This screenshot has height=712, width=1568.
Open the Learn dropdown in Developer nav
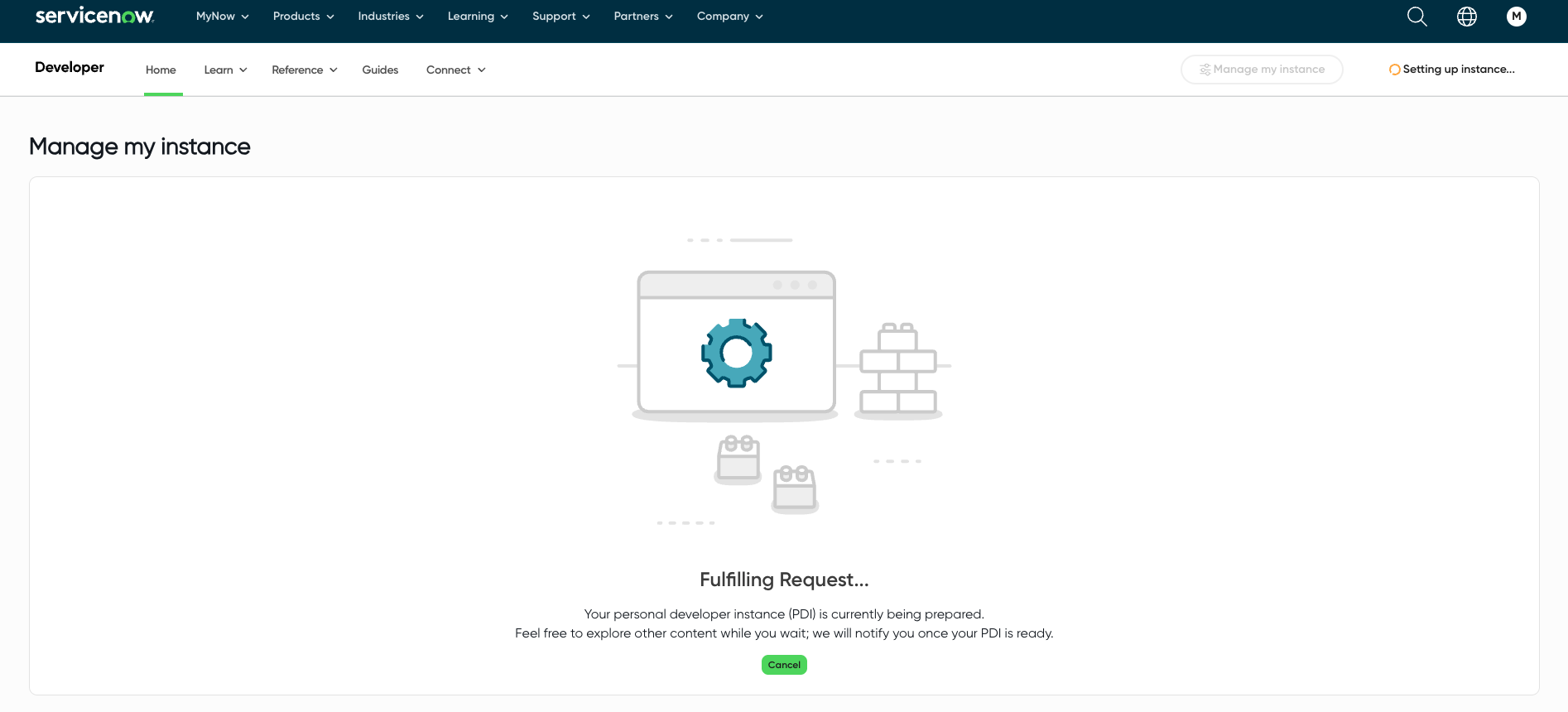pos(225,70)
